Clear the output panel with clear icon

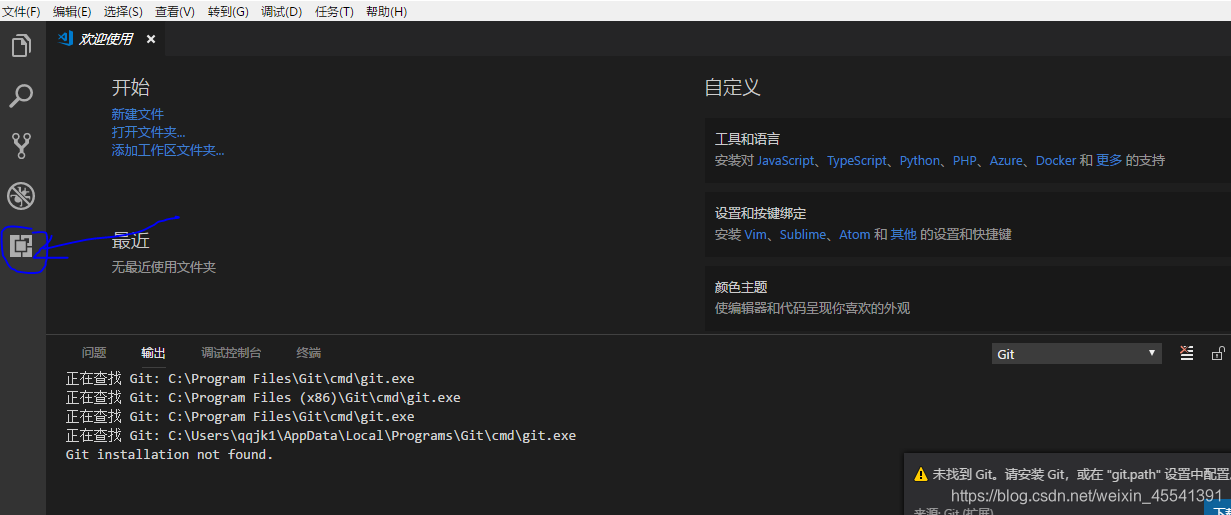(x=1187, y=353)
